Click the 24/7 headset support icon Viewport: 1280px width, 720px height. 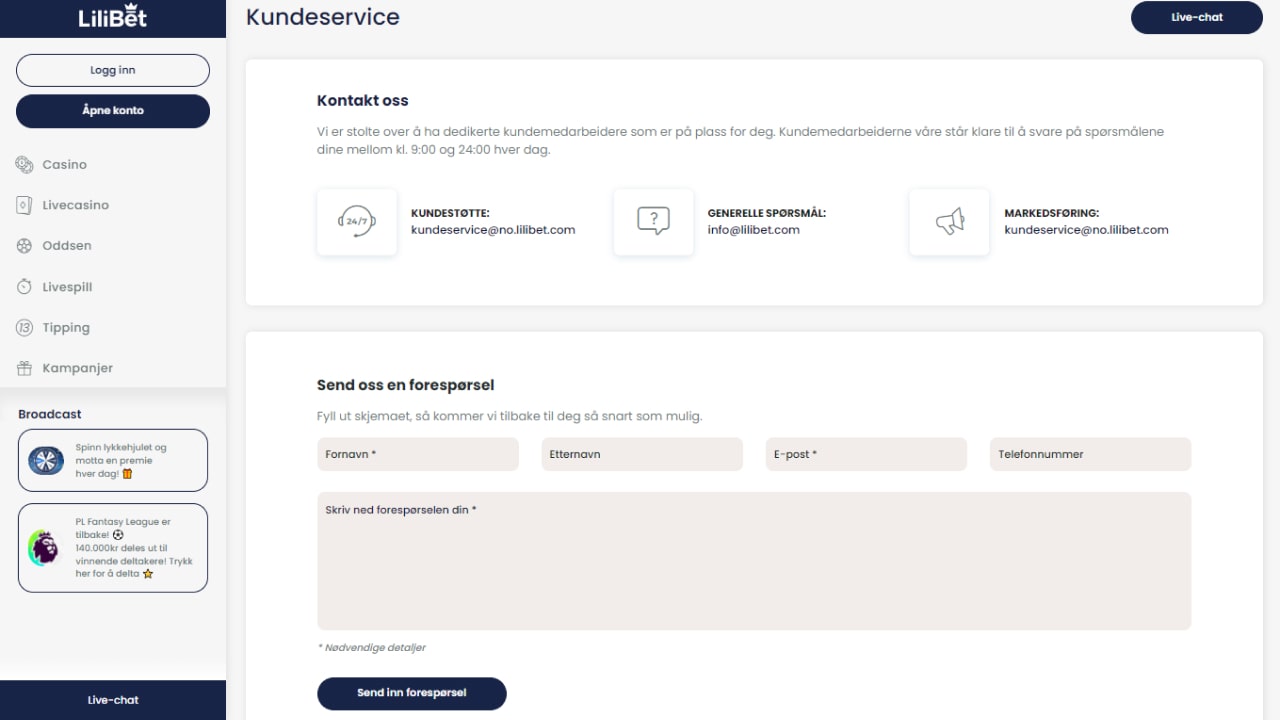pos(357,222)
